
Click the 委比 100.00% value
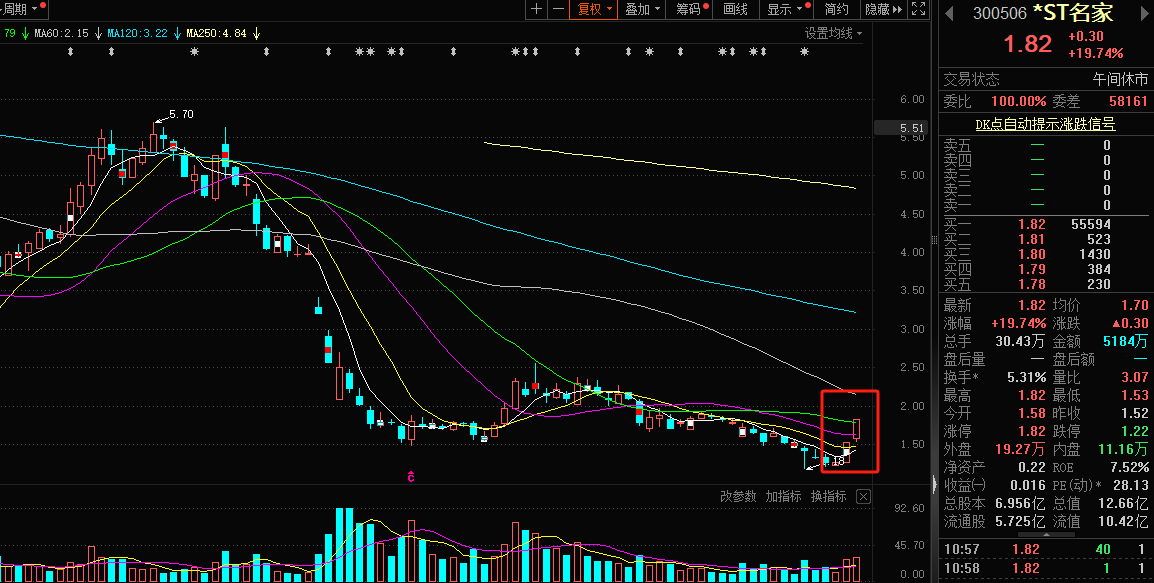click(1019, 101)
